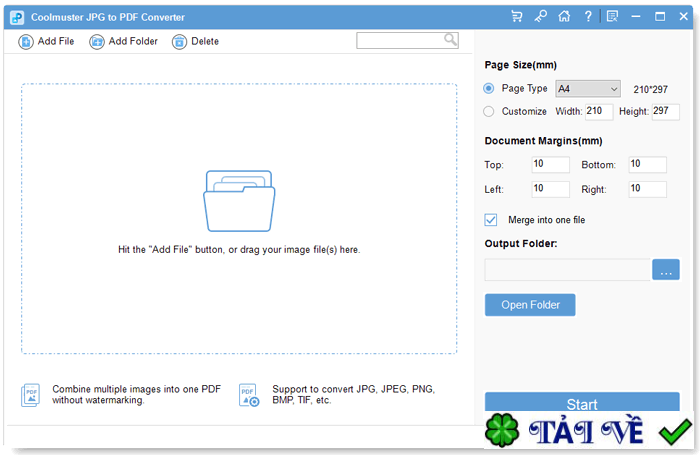Click the Coolmuster app logo icon

(x=17, y=17)
